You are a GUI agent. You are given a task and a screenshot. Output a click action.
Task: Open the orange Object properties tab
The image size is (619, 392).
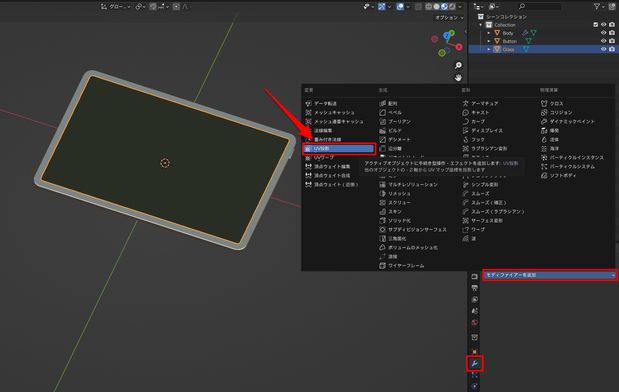pos(475,351)
